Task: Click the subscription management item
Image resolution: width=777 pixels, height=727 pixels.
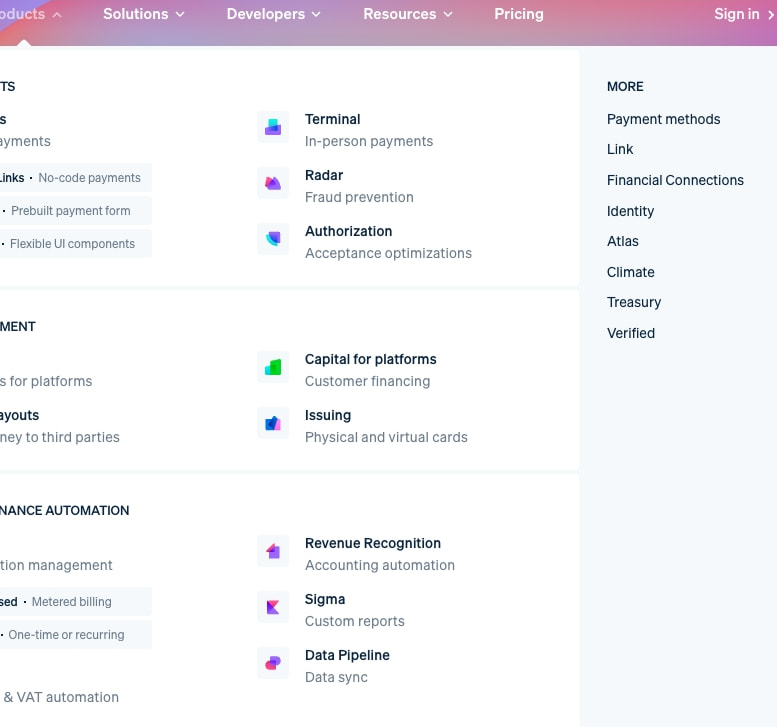Action: tap(56, 565)
